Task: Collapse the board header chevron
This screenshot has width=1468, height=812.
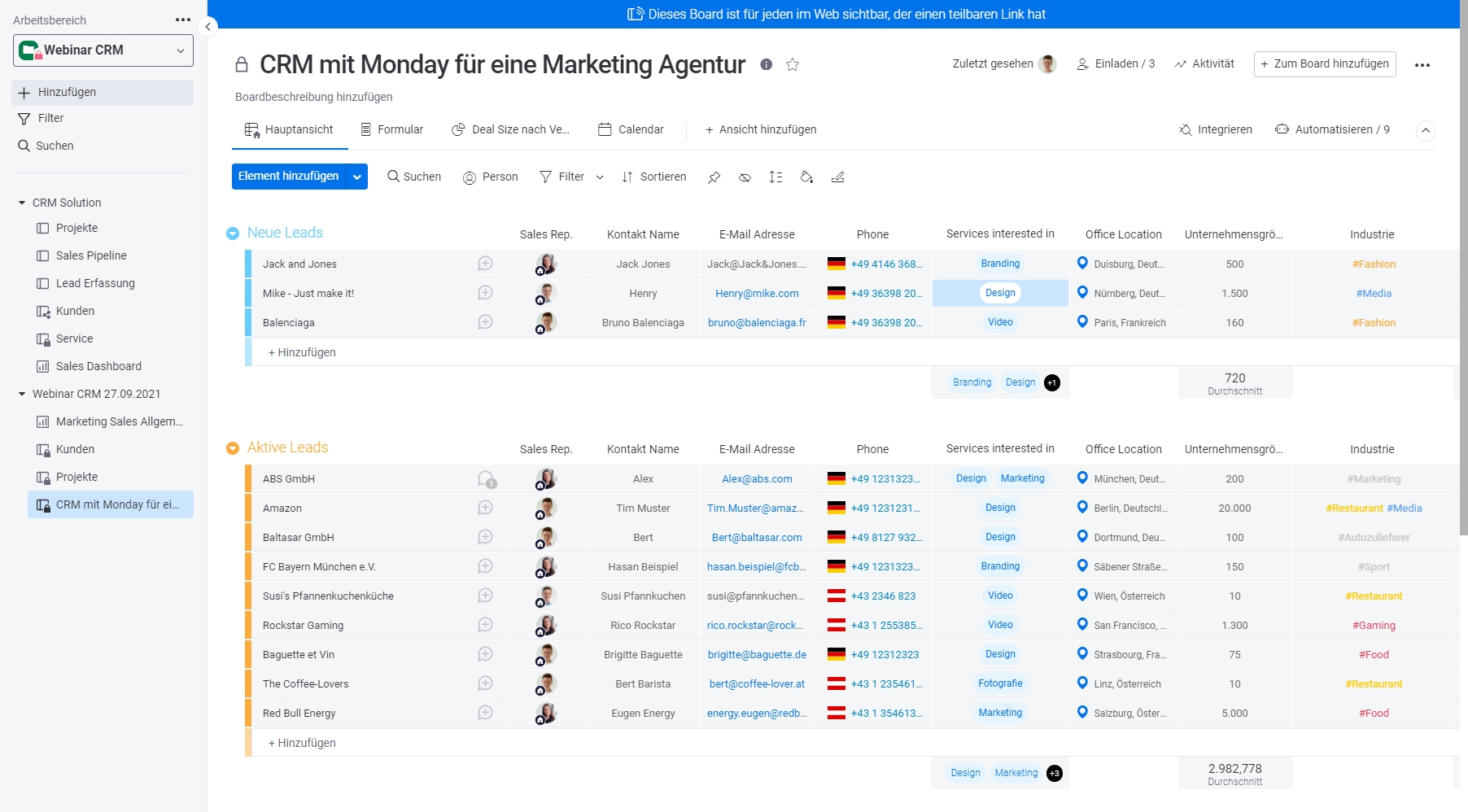Action: pyautogui.click(x=1425, y=130)
